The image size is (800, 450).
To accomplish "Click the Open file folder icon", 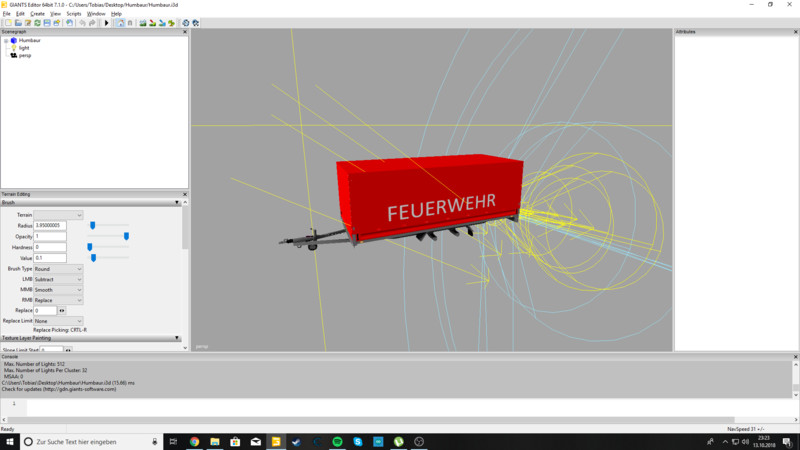I will coord(17,22).
